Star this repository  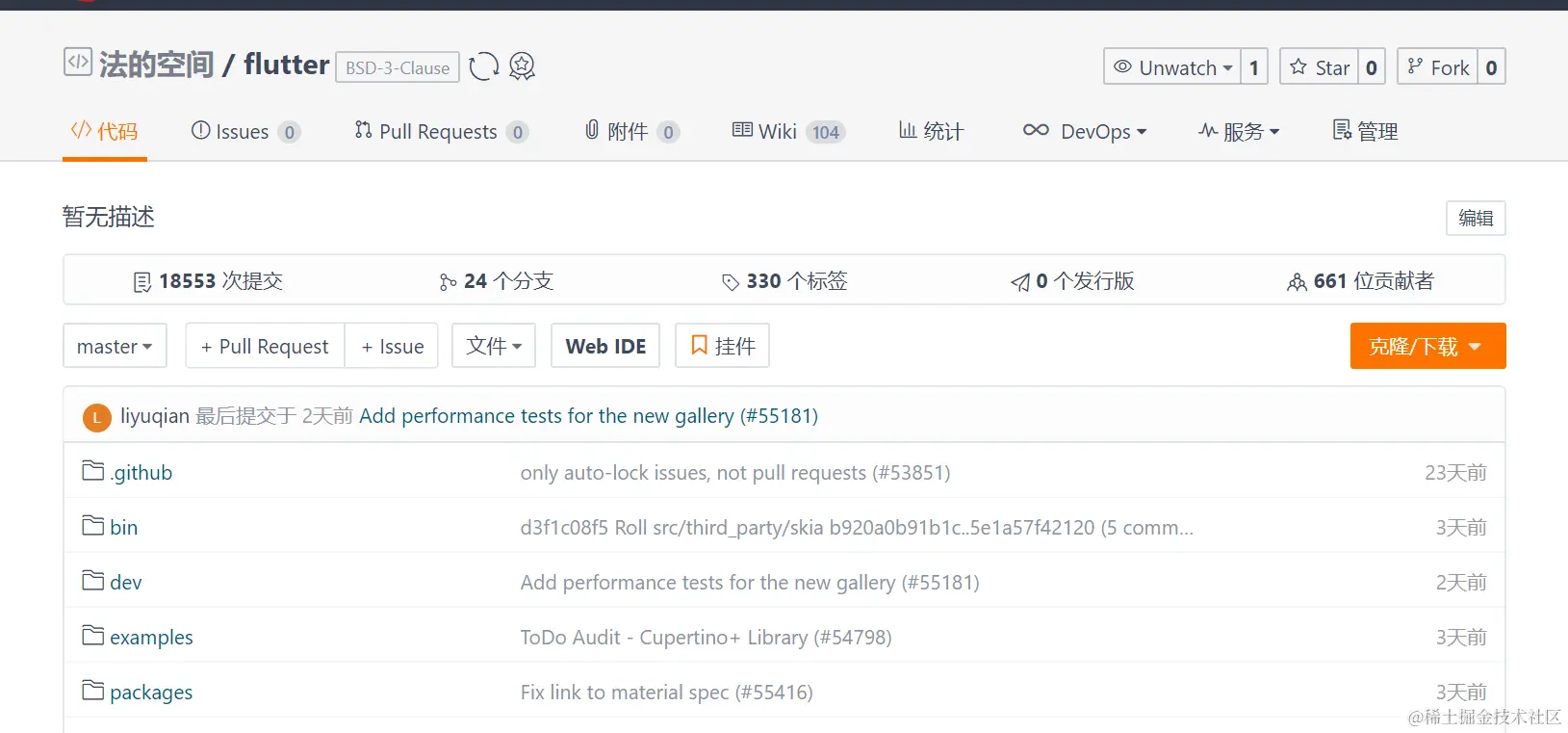pos(1320,67)
